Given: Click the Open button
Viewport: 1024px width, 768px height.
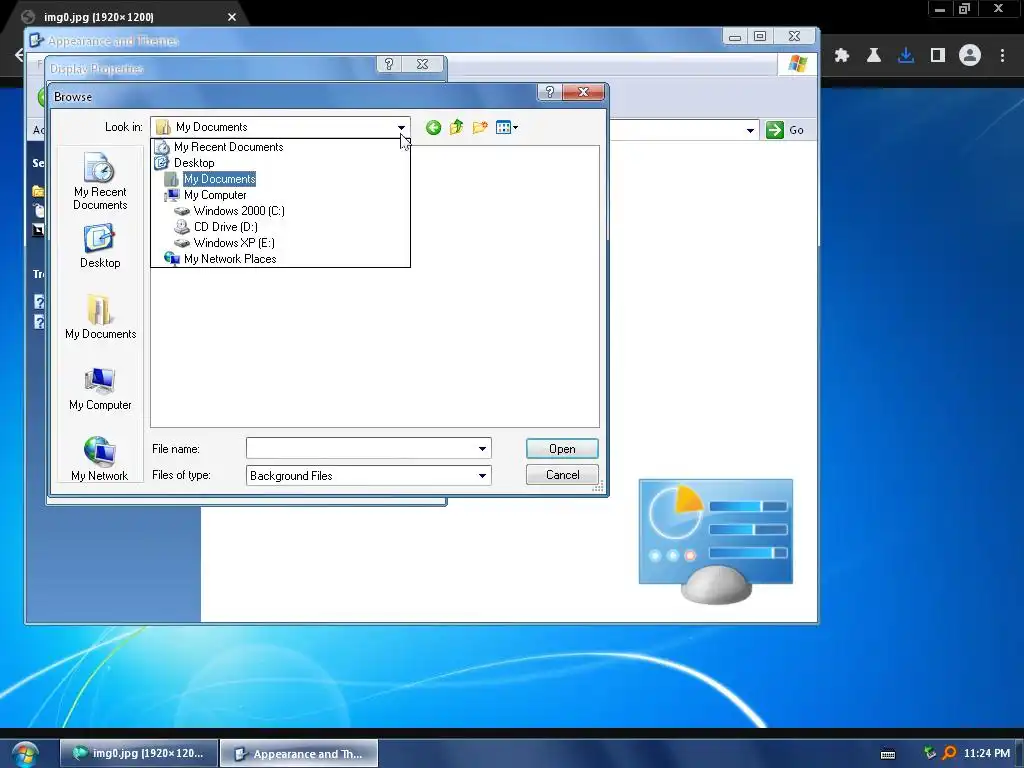Looking at the screenshot, I should [562, 449].
